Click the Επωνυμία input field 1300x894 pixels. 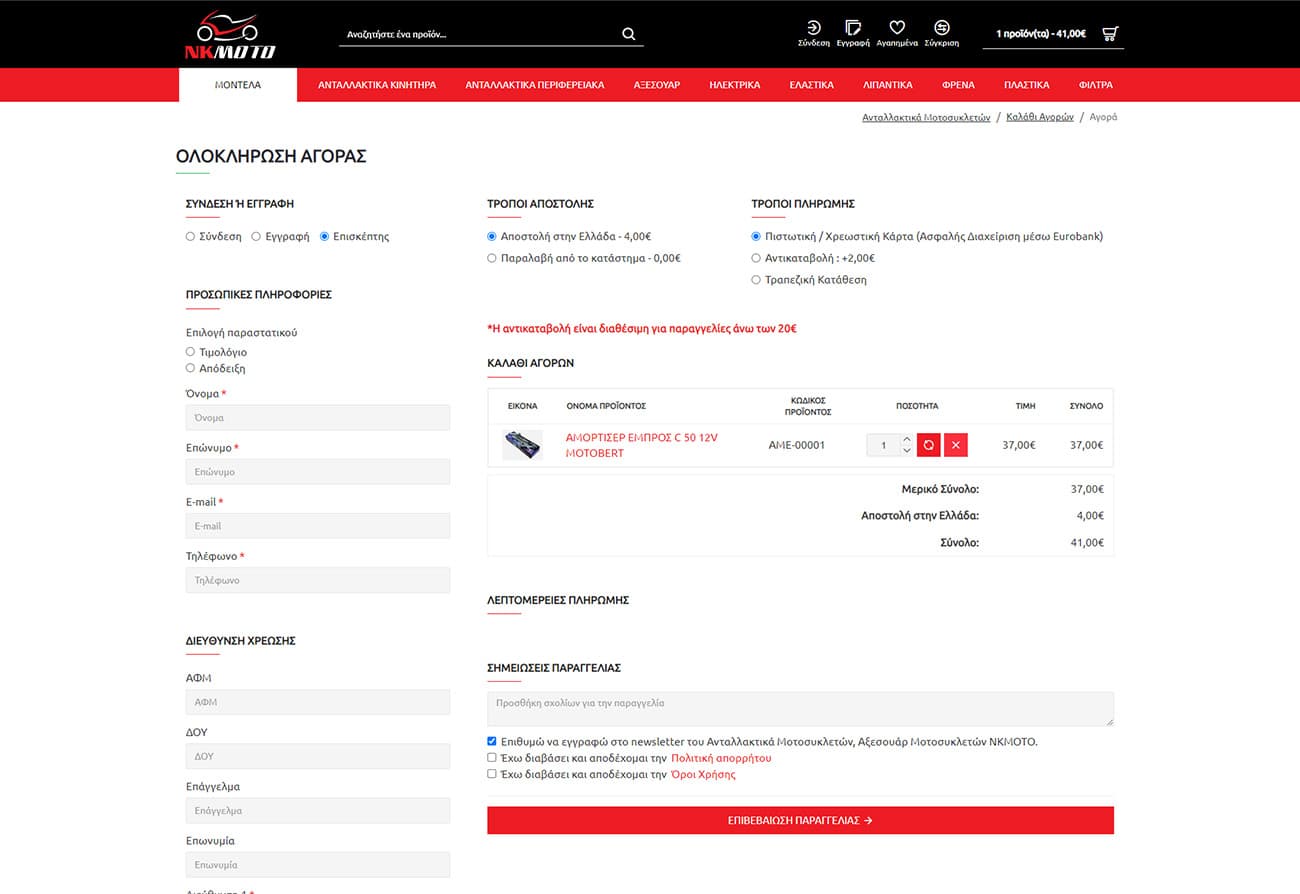pyautogui.click(x=318, y=865)
